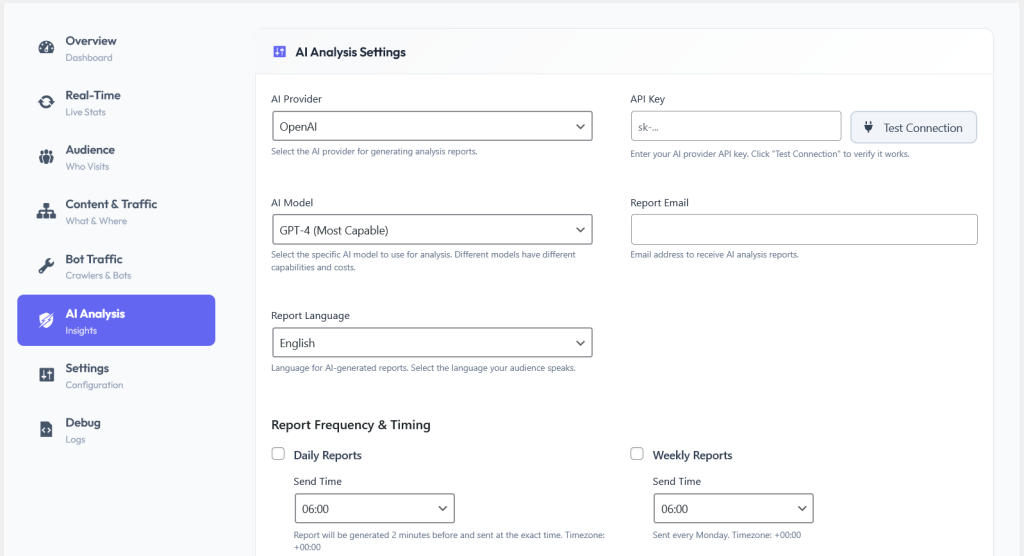This screenshot has height=556, width=1024.
Task: Open the Report Language dropdown showing English
Action: [x=432, y=342]
